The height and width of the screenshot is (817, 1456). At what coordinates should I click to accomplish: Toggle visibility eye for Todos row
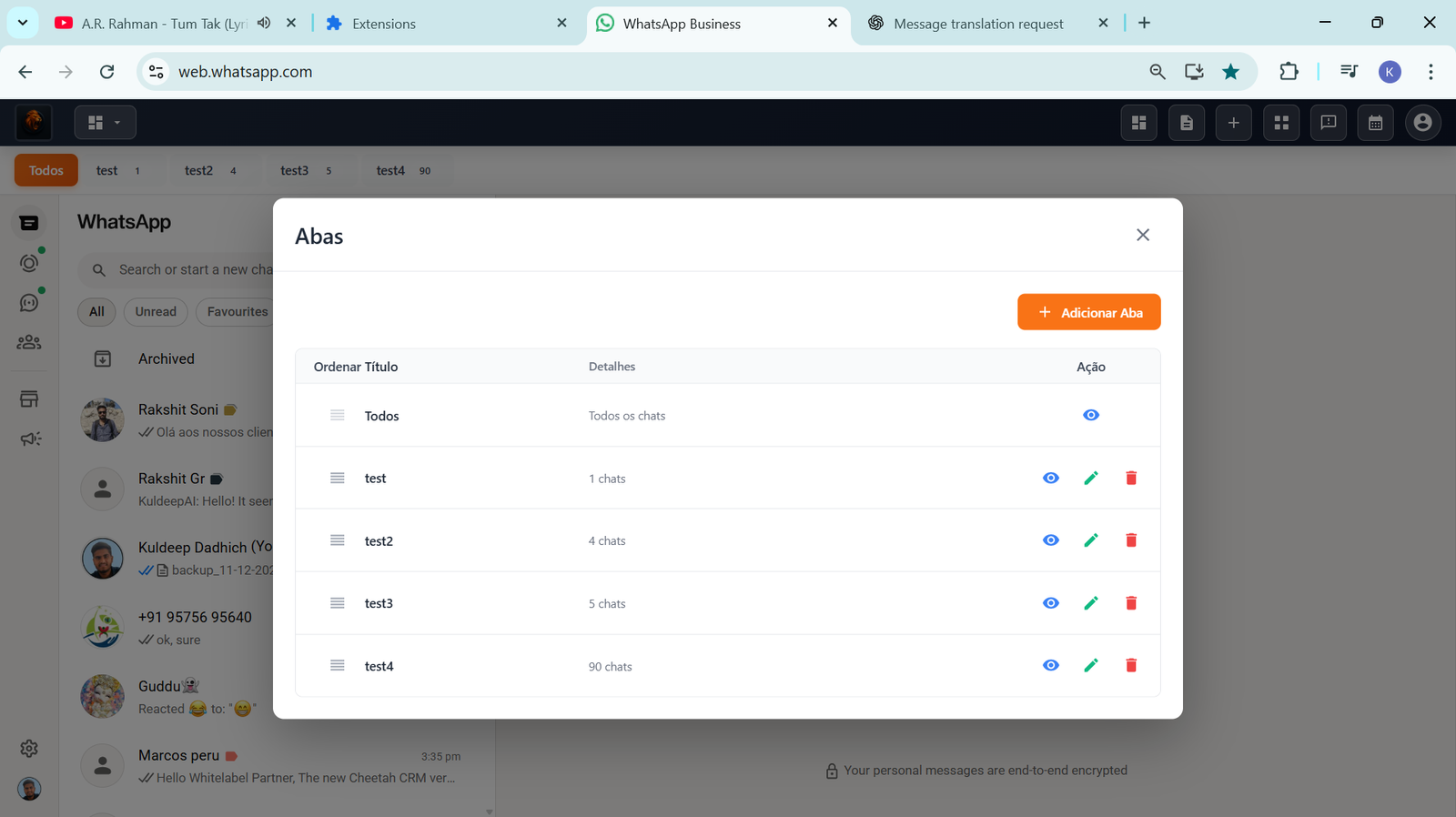(x=1091, y=416)
